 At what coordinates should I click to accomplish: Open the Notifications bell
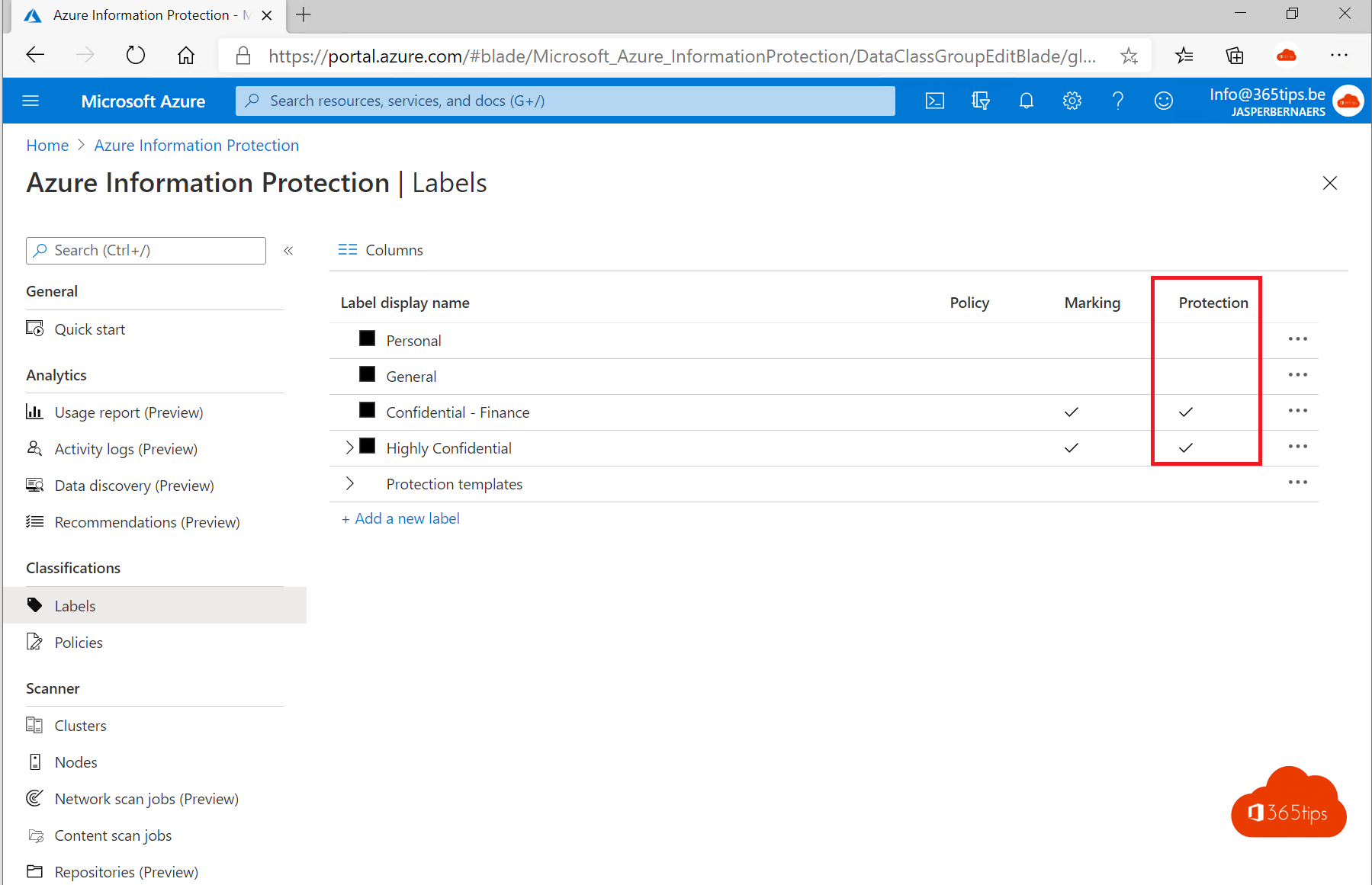[x=1027, y=101]
